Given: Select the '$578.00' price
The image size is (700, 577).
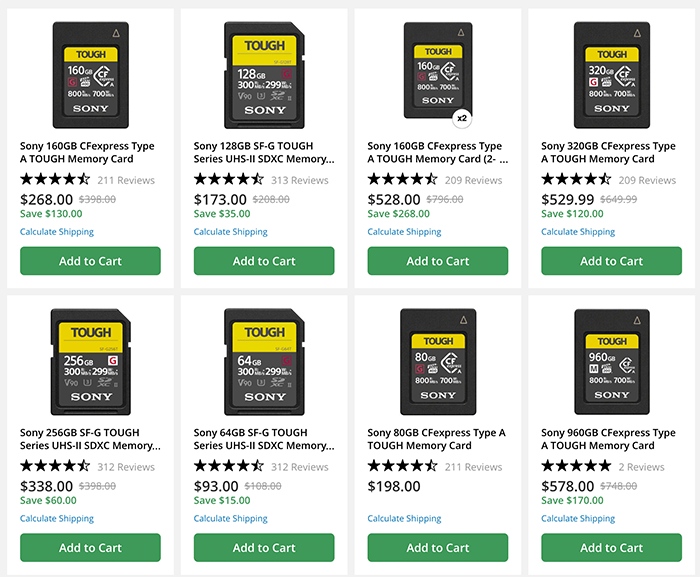Looking at the screenshot, I should (567, 486).
